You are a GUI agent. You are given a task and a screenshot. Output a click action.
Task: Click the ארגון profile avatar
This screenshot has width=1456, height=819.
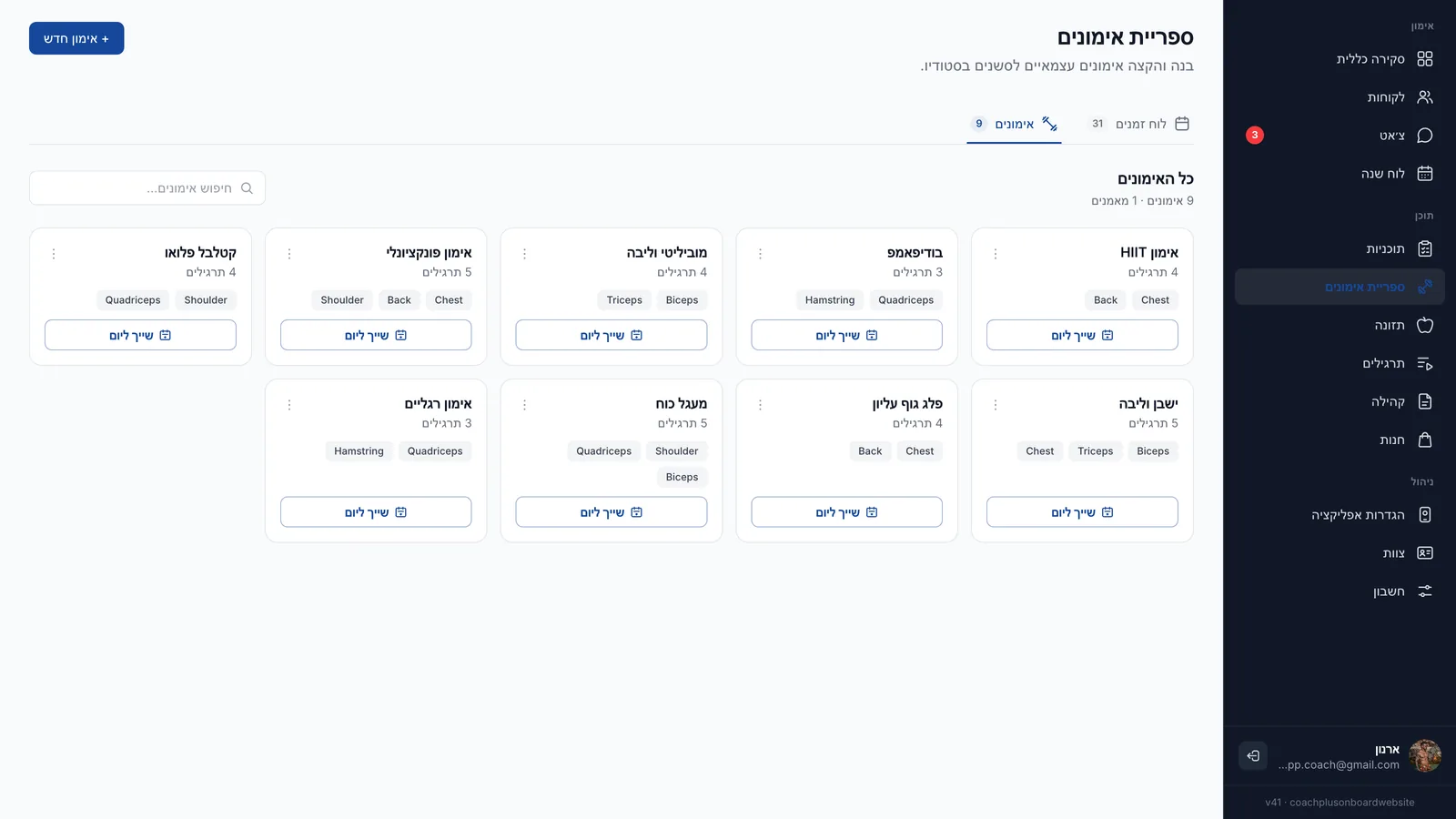pyautogui.click(x=1425, y=756)
